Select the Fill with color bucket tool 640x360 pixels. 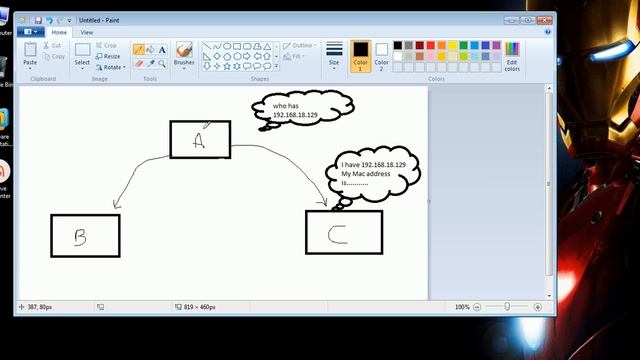150,50
